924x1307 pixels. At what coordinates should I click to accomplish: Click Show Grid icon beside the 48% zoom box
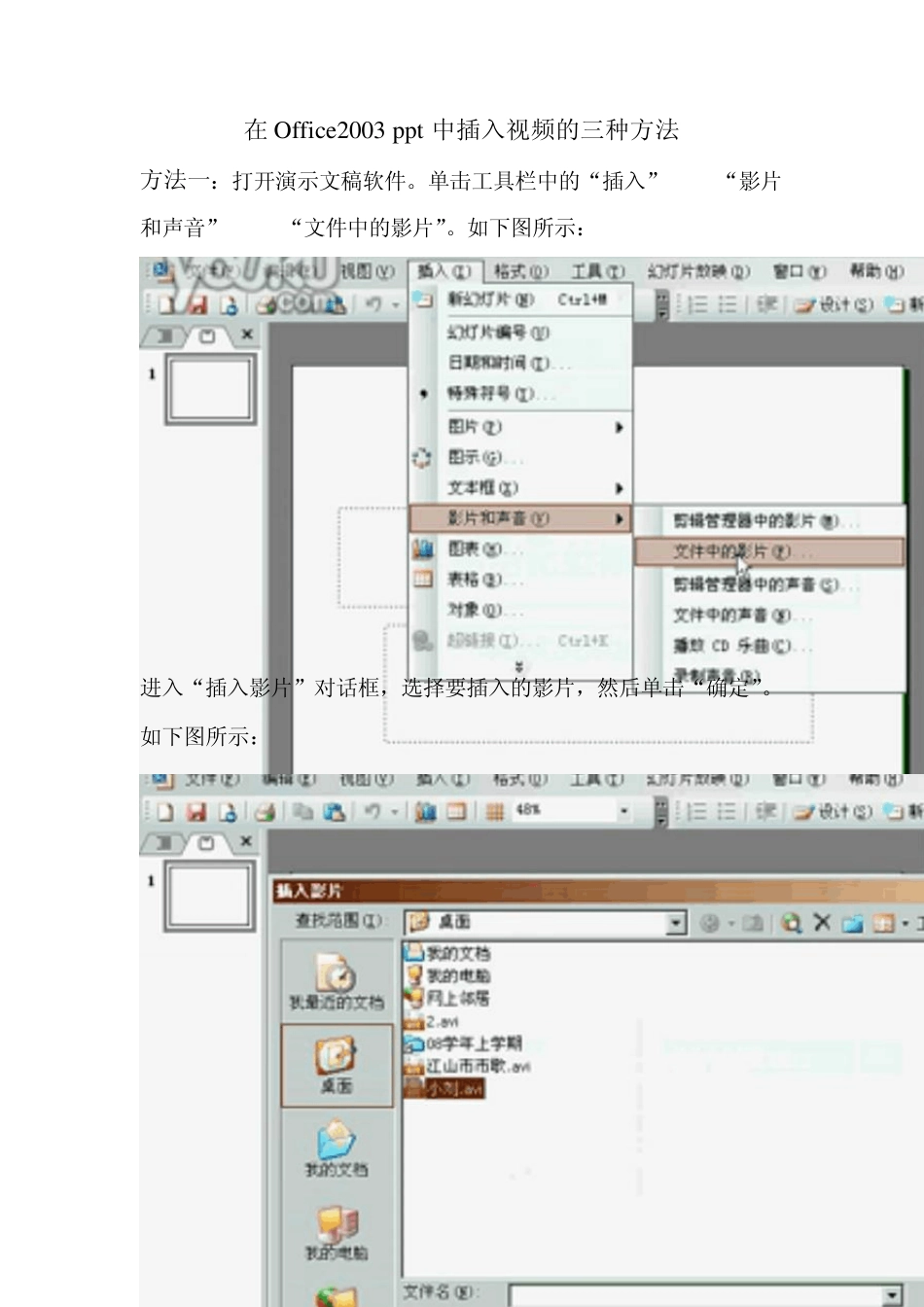click(x=494, y=811)
